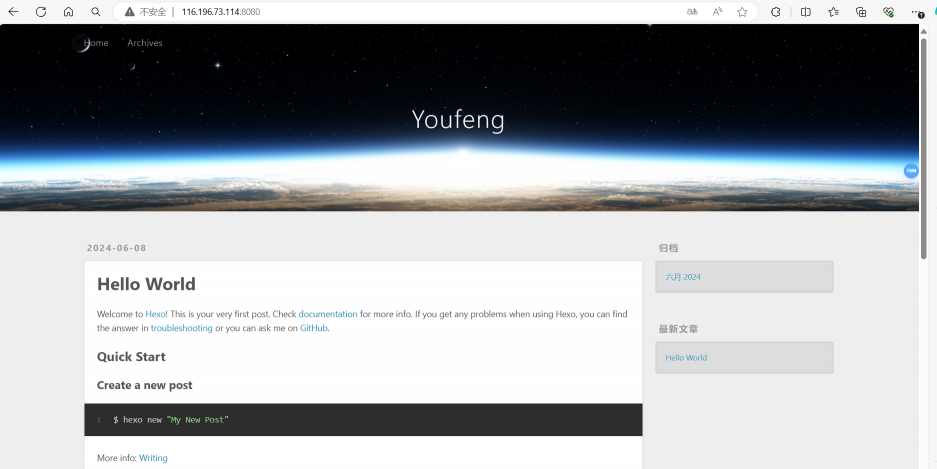Open the settings and more menu
937x469 pixels.
pyautogui.click(x=917, y=12)
